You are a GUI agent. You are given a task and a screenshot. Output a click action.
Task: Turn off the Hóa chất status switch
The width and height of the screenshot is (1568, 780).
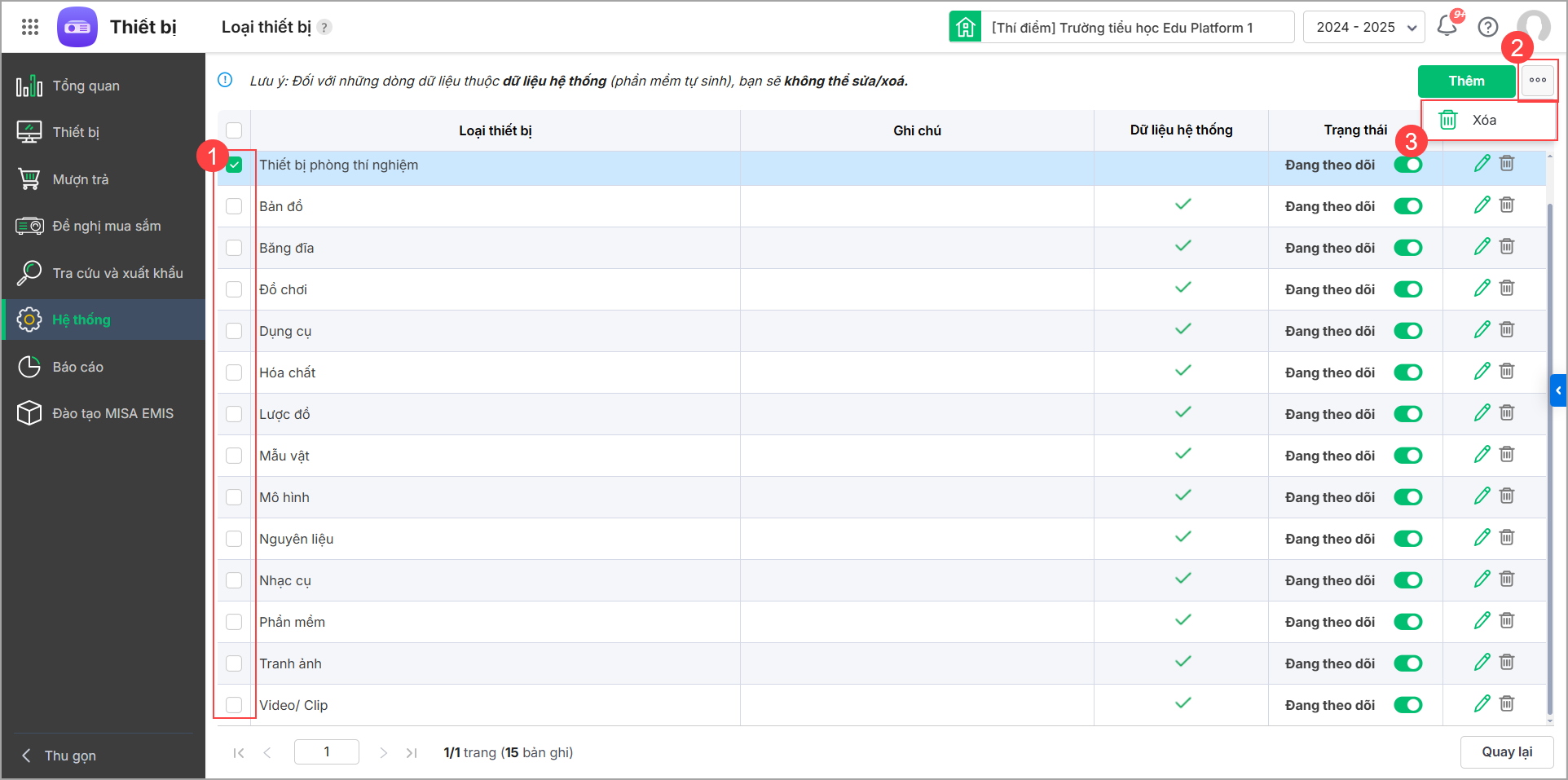click(x=1408, y=372)
